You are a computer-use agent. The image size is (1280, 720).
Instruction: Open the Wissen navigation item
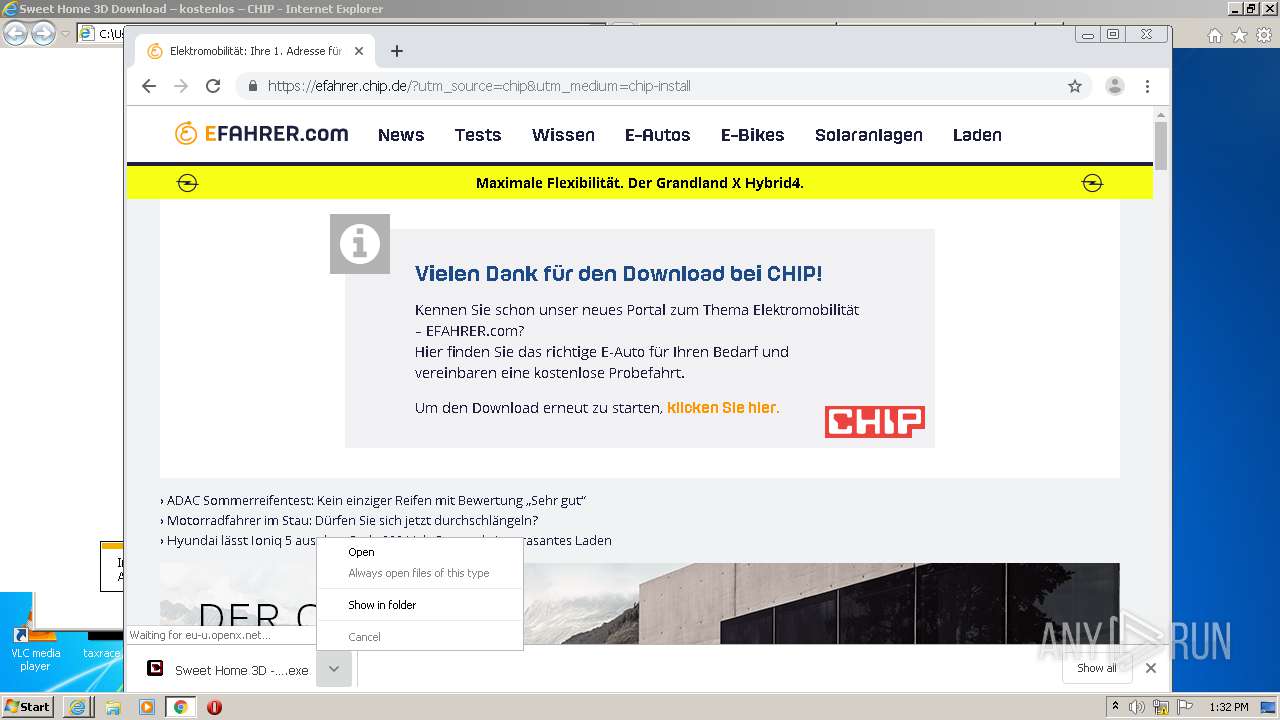coord(563,135)
